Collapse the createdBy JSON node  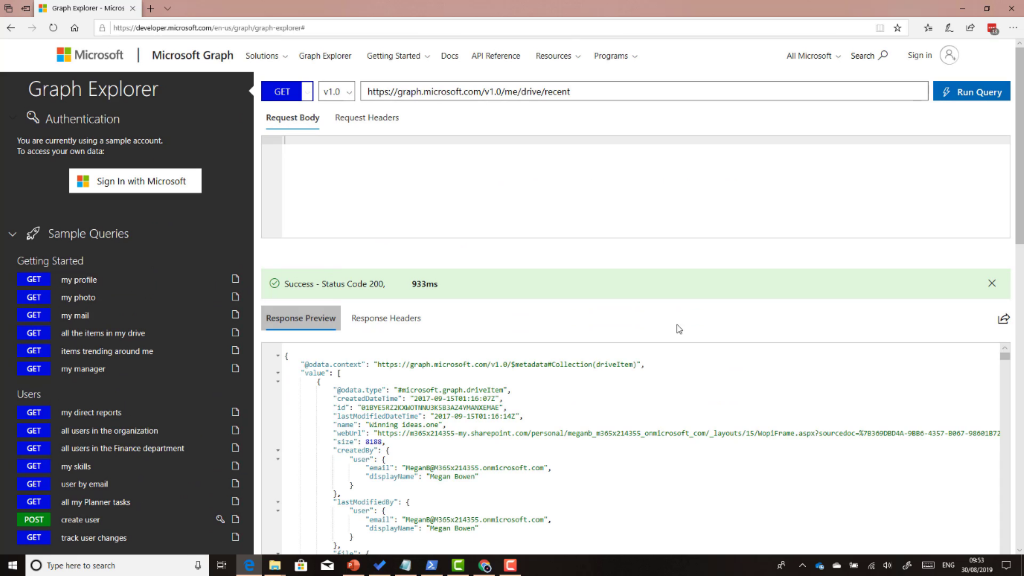click(278, 451)
